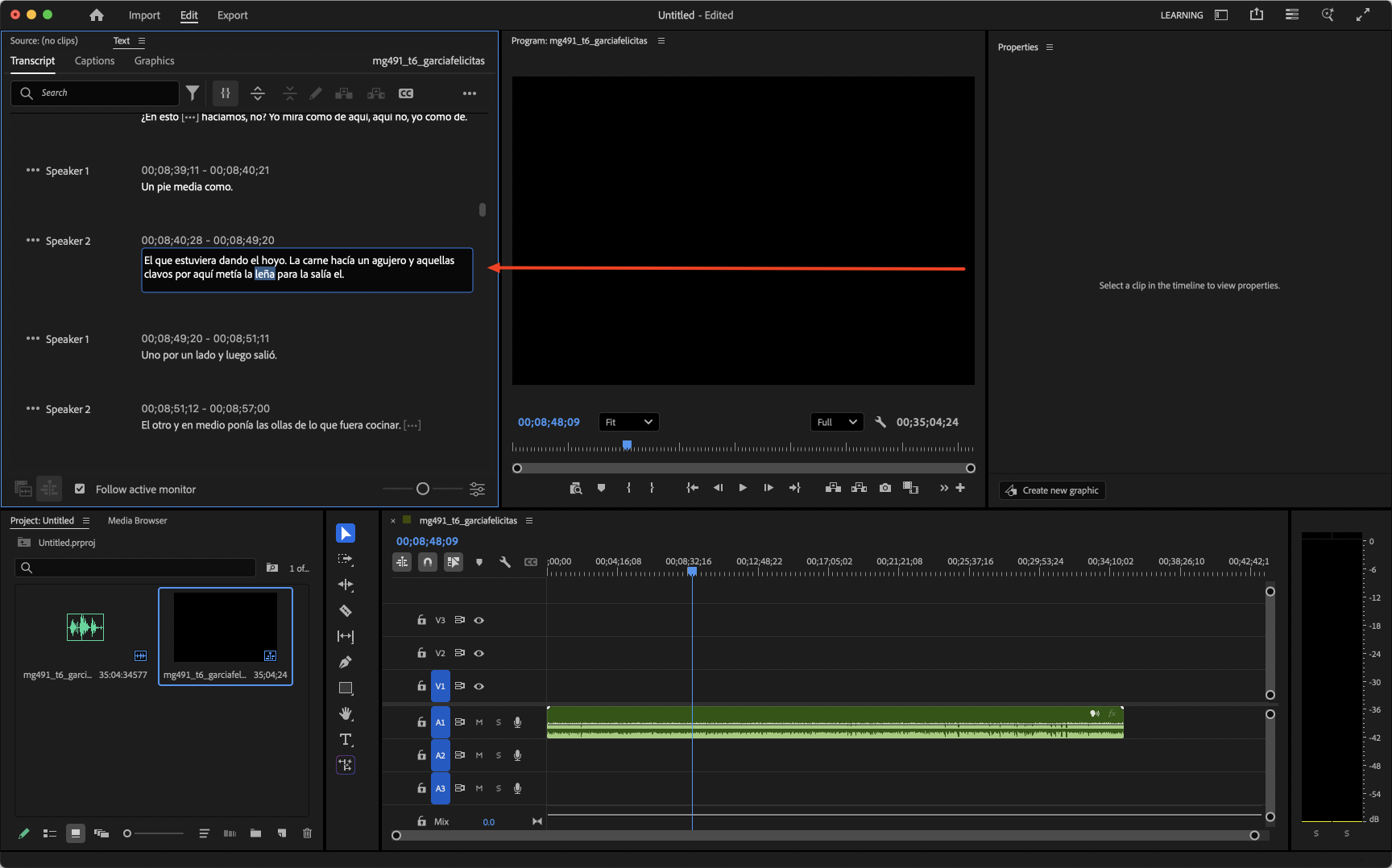Viewport: 1392px width, 868px height.
Task: Mute audio track A1
Action: pos(479,722)
